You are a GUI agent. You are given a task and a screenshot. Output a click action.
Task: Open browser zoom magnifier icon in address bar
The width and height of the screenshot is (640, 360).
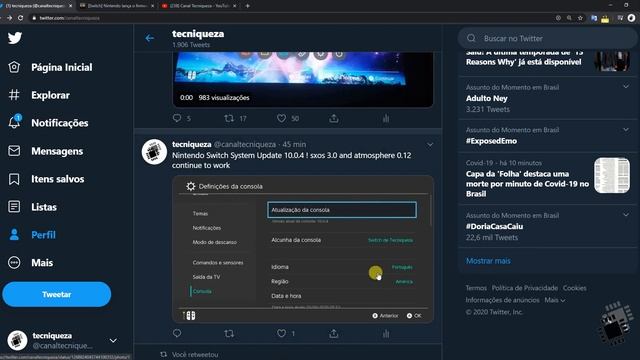coord(569,18)
